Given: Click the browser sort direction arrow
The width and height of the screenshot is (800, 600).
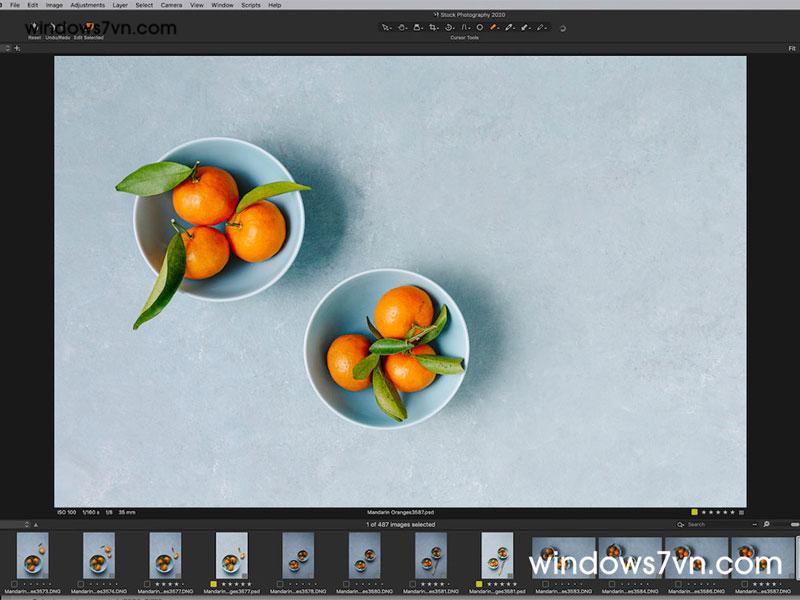Looking at the screenshot, I should [36, 524].
